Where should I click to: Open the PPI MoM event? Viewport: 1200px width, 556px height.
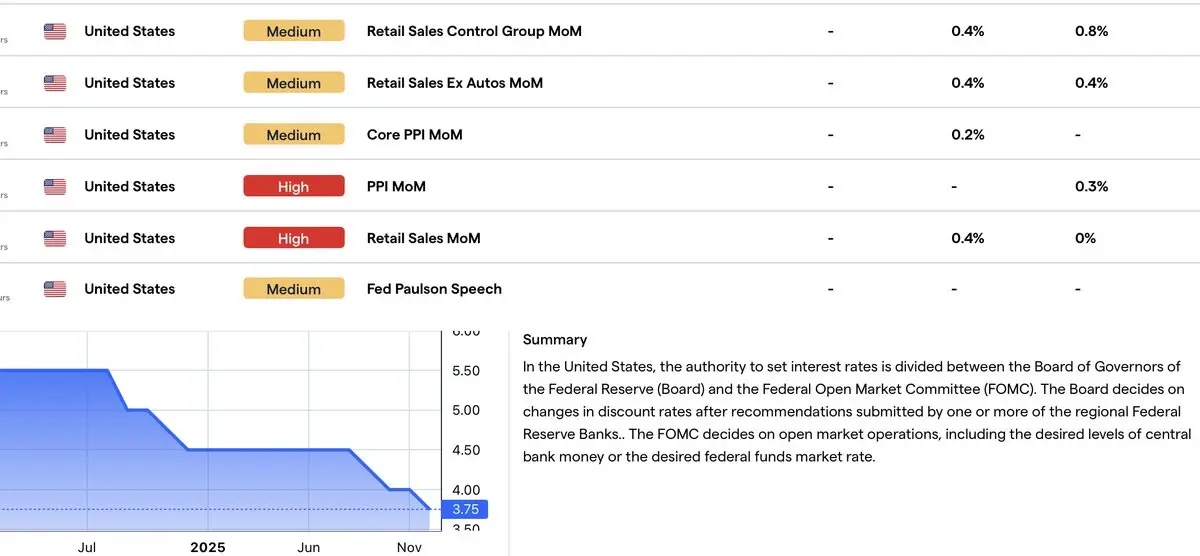[398, 187]
